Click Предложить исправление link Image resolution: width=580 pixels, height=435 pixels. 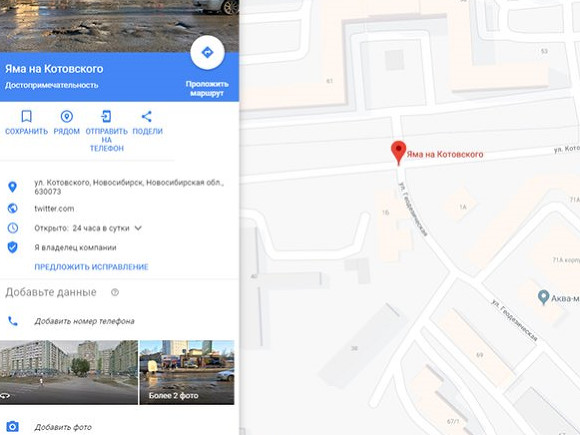point(91,267)
